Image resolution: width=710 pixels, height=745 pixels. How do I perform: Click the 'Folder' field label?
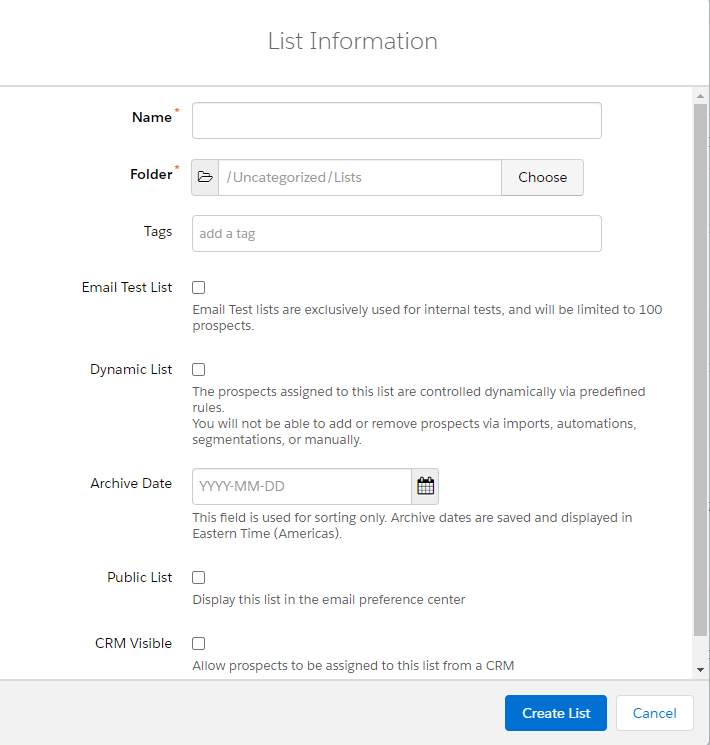151,174
